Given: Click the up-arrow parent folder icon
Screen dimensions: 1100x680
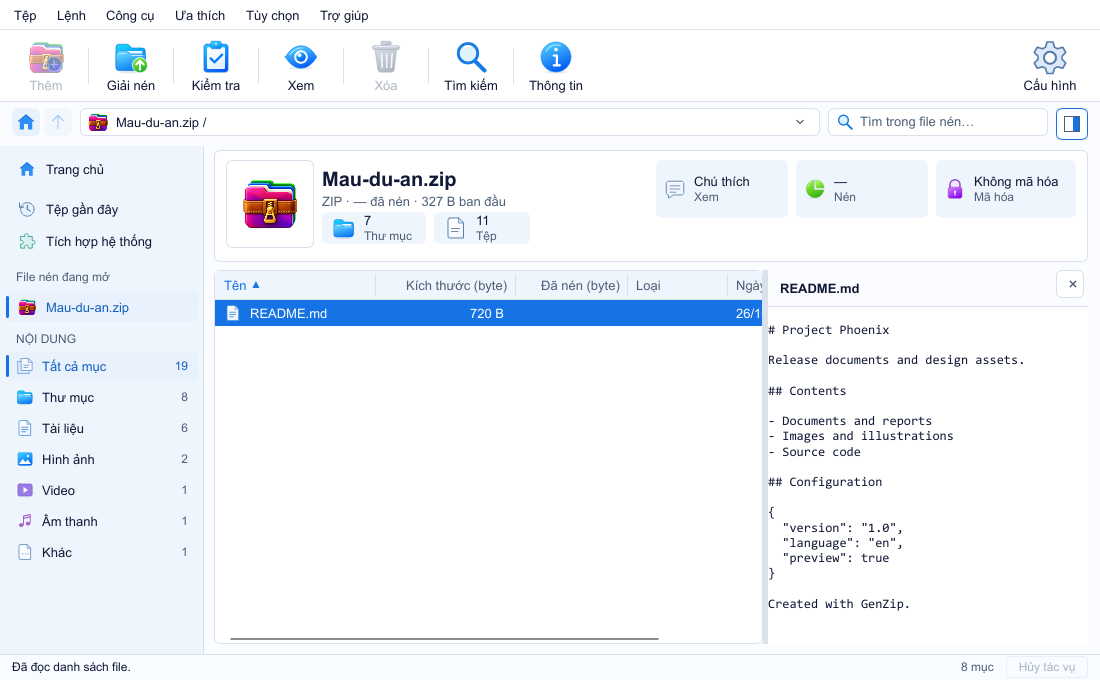Looking at the screenshot, I should pos(58,122).
